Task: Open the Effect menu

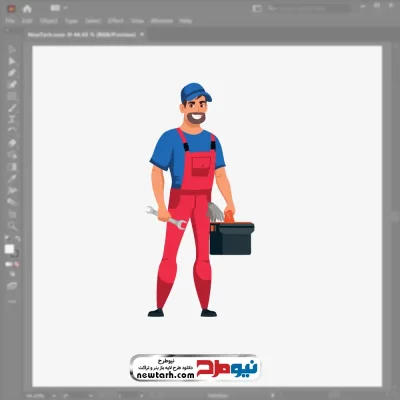Action: 116,21
